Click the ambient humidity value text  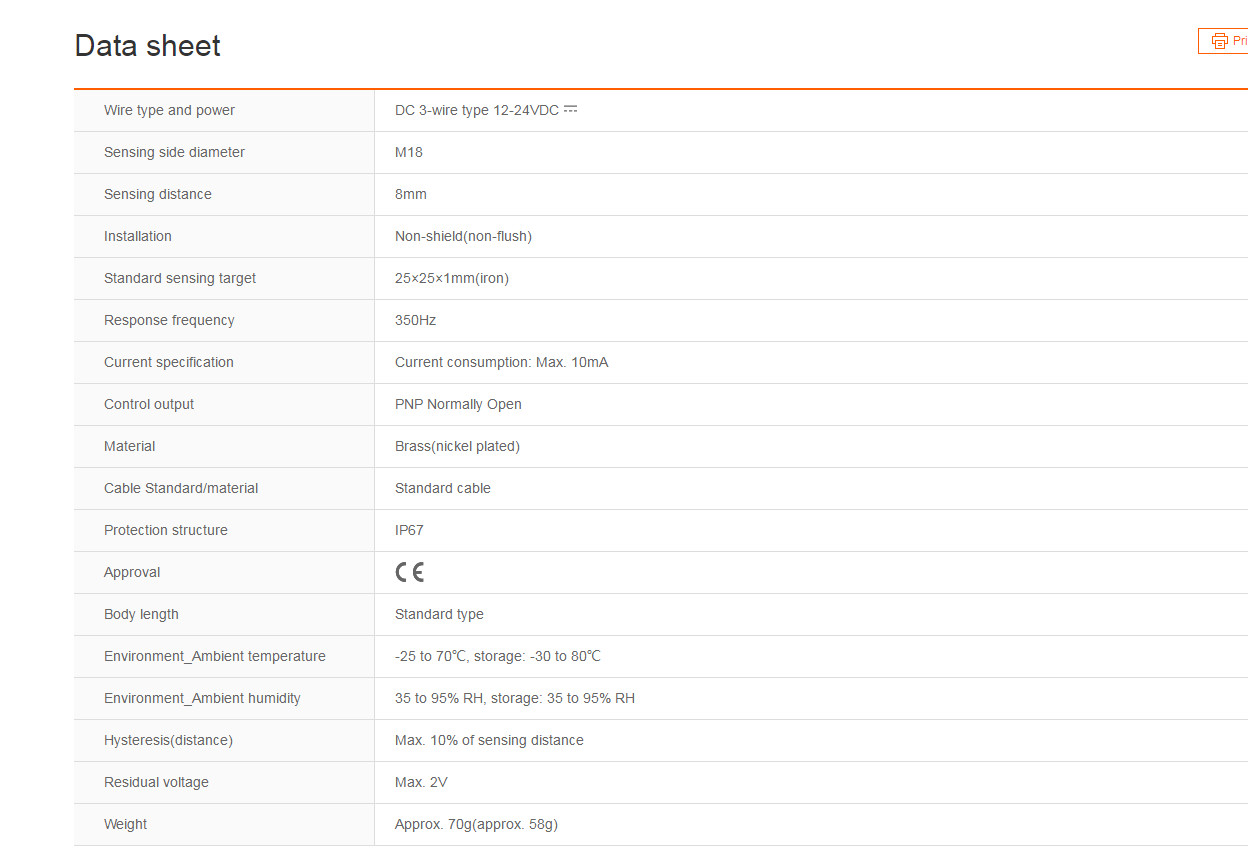point(515,698)
